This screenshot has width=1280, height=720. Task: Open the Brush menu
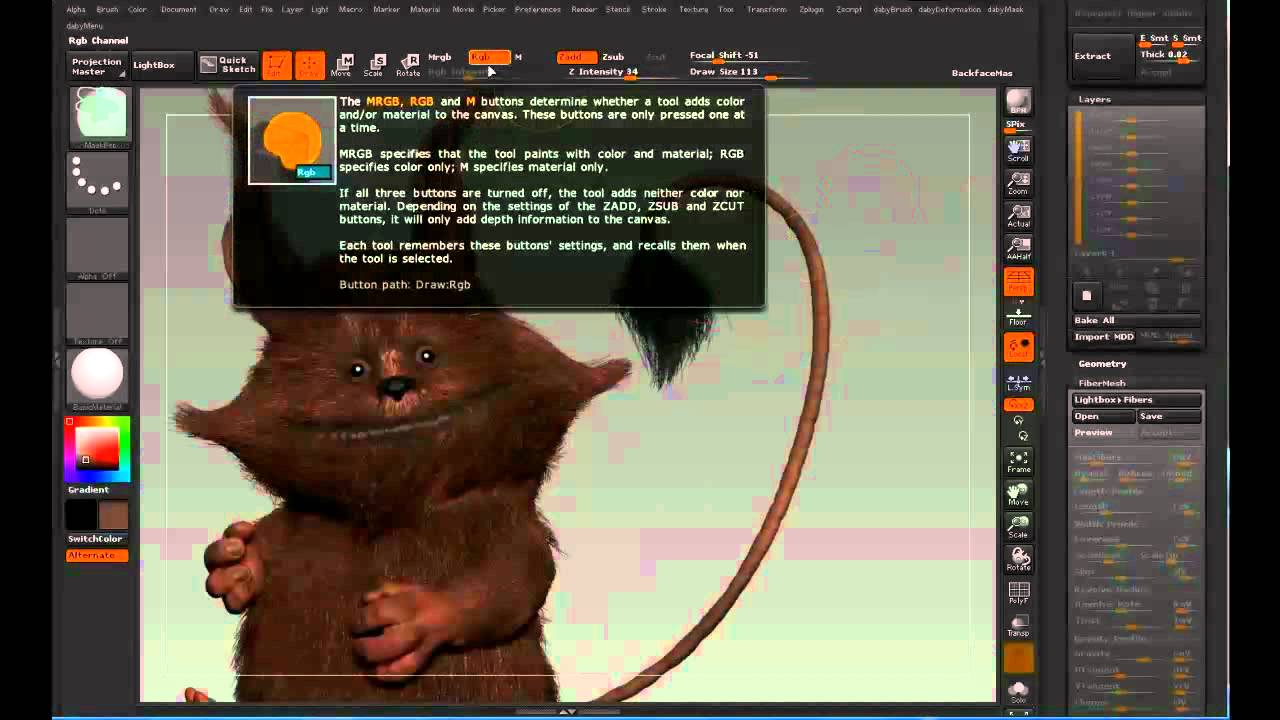(107, 9)
